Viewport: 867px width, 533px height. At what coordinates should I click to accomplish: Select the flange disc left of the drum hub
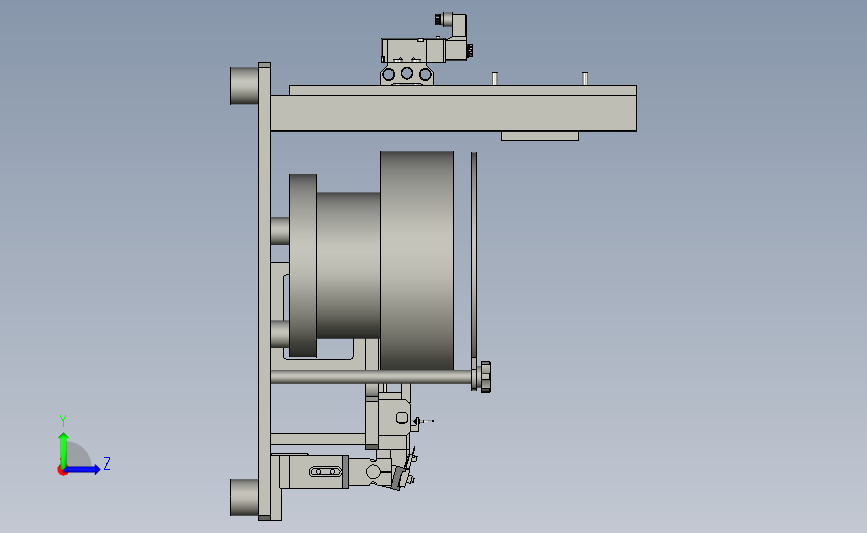pos(303,265)
